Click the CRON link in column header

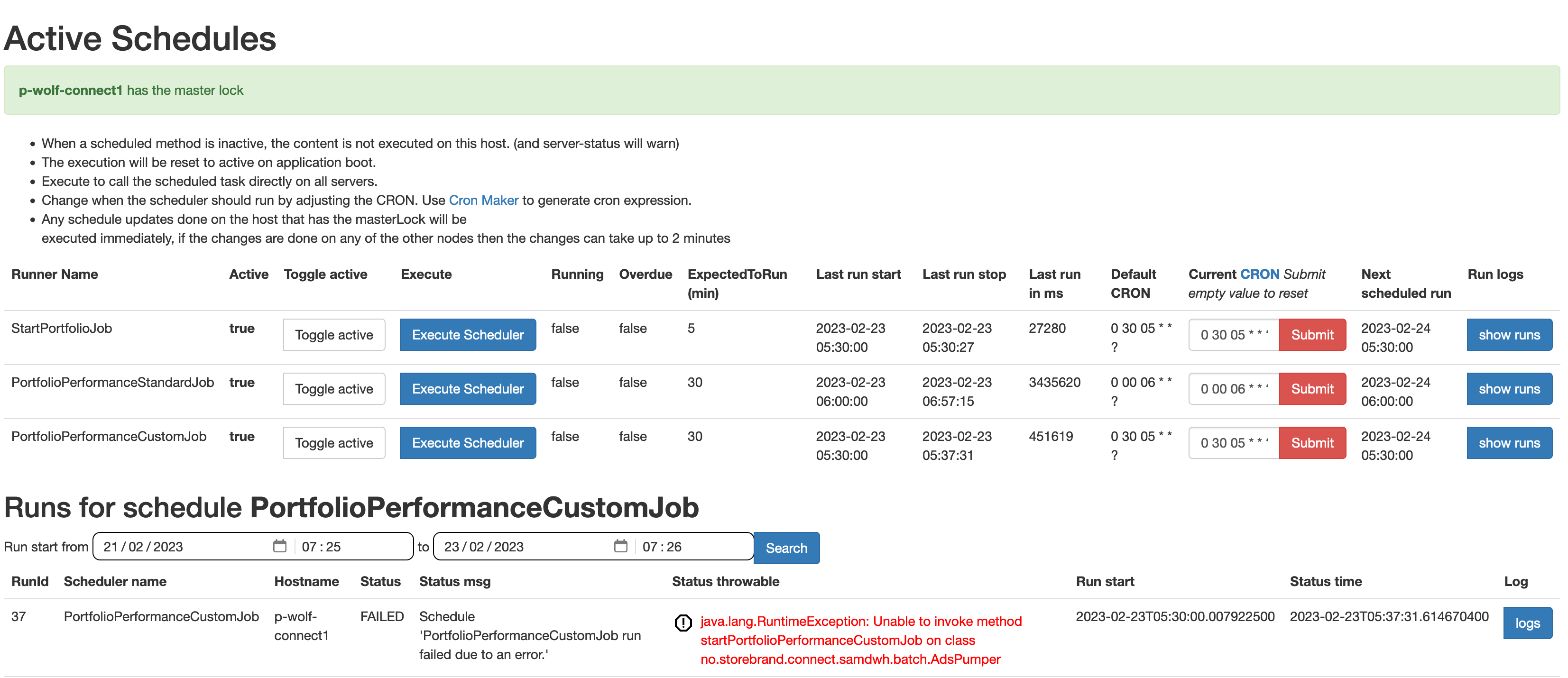[x=1259, y=275]
